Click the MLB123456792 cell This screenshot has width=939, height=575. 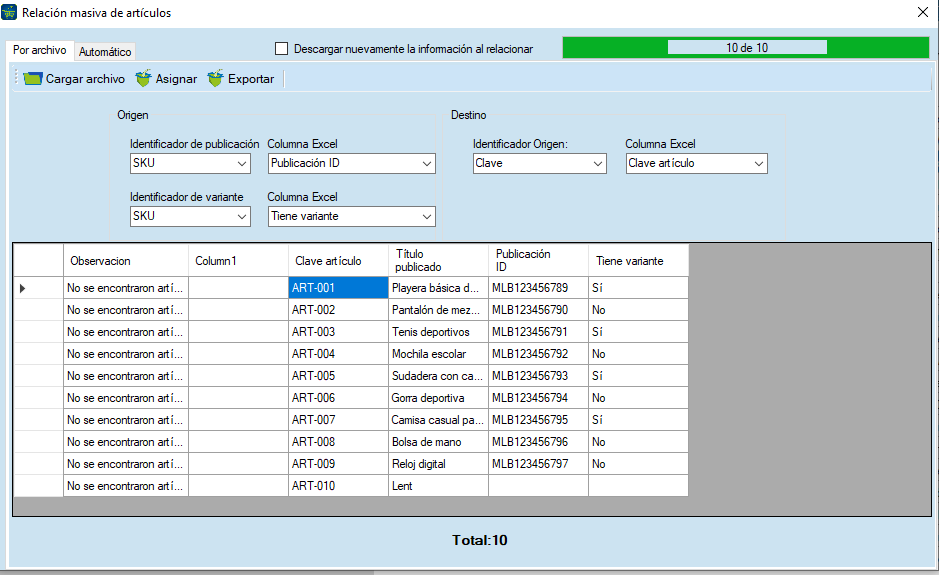pos(538,354)
